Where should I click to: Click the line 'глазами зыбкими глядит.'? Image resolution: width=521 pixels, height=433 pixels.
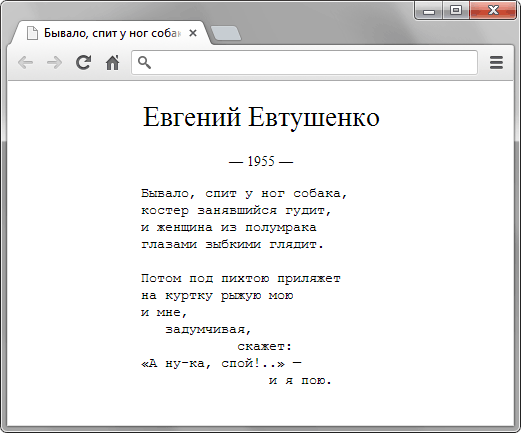pos(232,245)
